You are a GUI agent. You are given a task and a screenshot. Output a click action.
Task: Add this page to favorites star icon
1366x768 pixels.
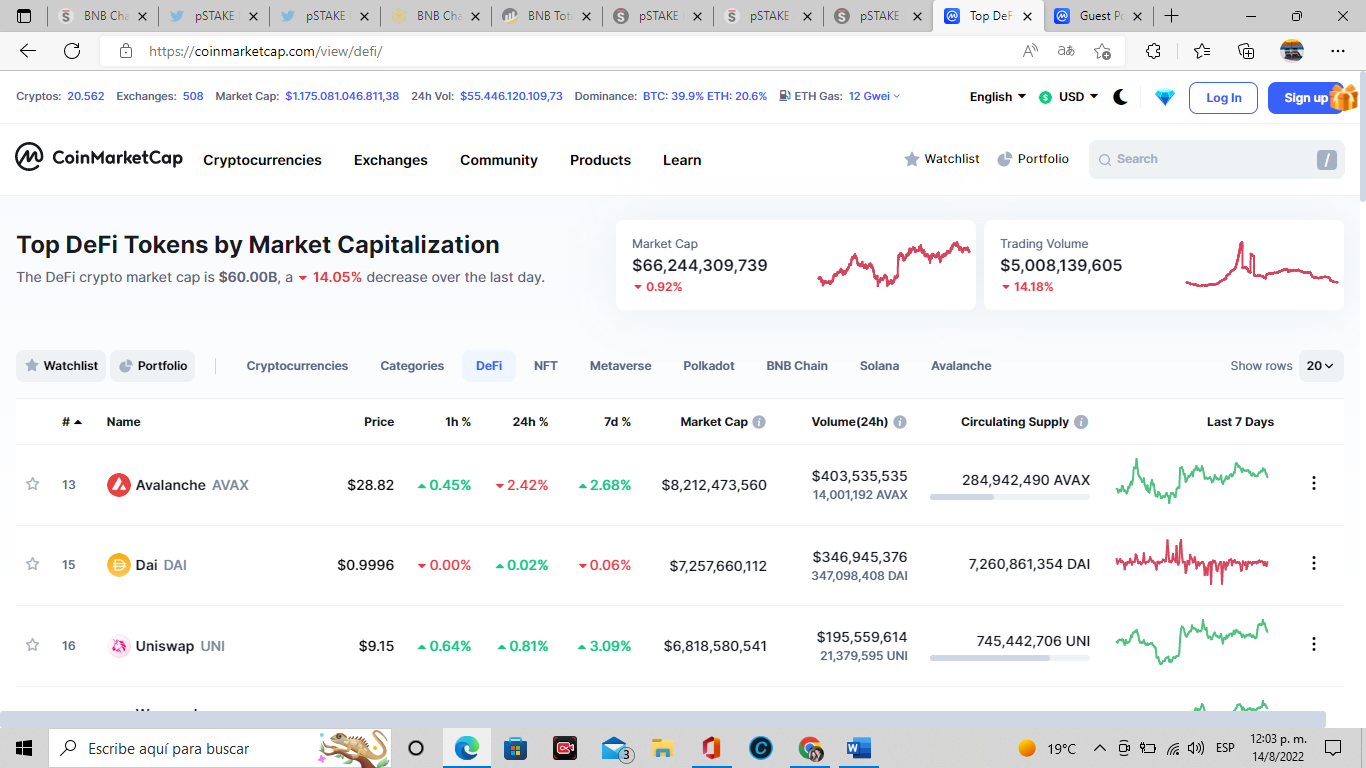click(x=1102, y=51)
